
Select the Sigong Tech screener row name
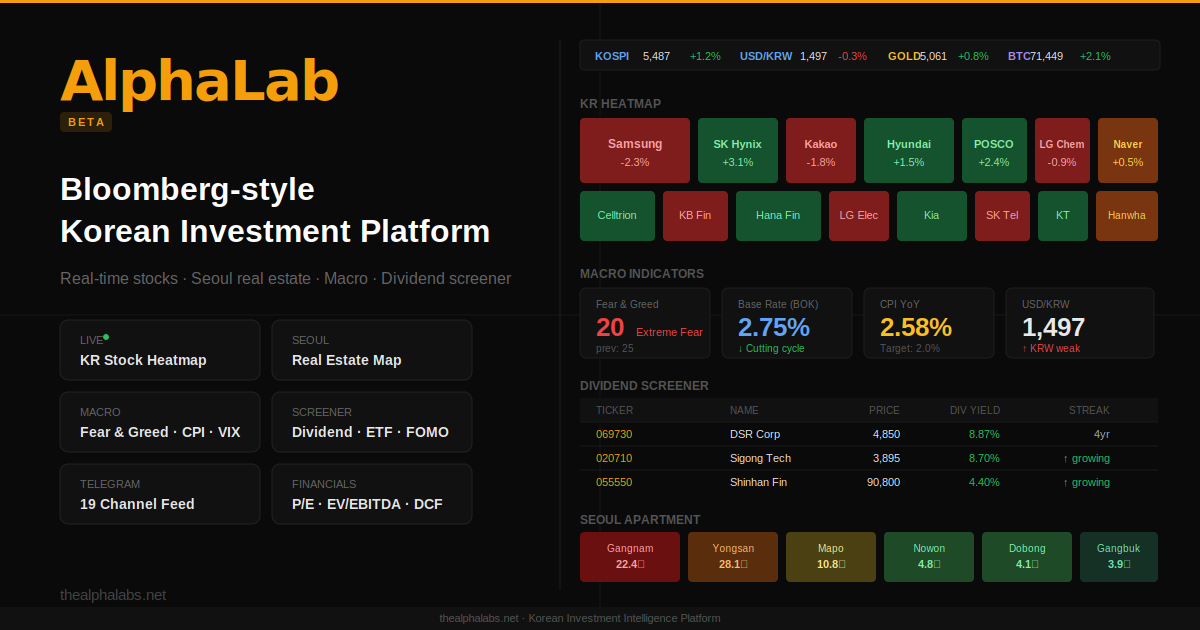pos(760,458)
